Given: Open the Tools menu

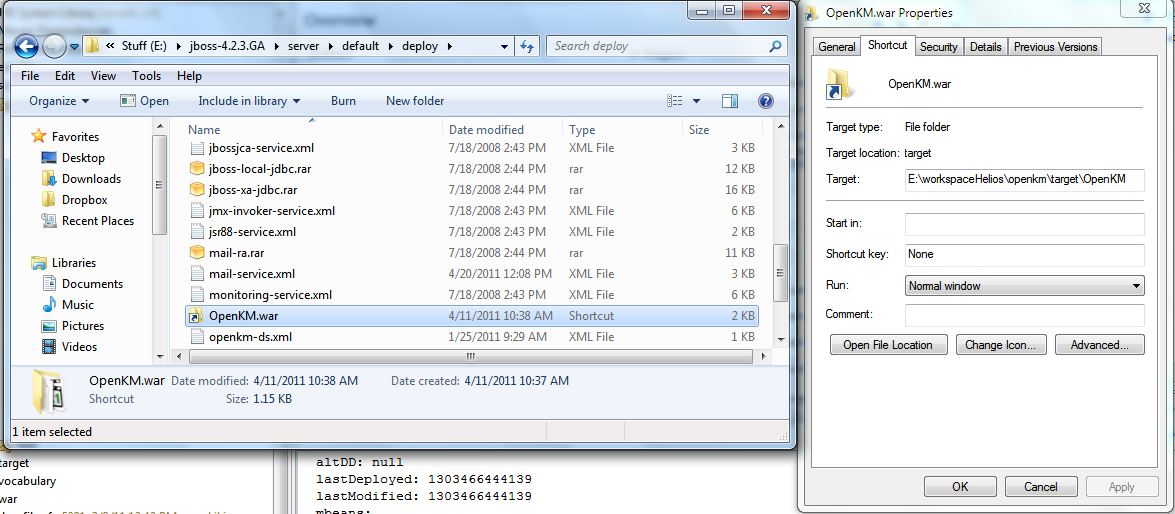Looking at the screenshot, I should point(146,76).
